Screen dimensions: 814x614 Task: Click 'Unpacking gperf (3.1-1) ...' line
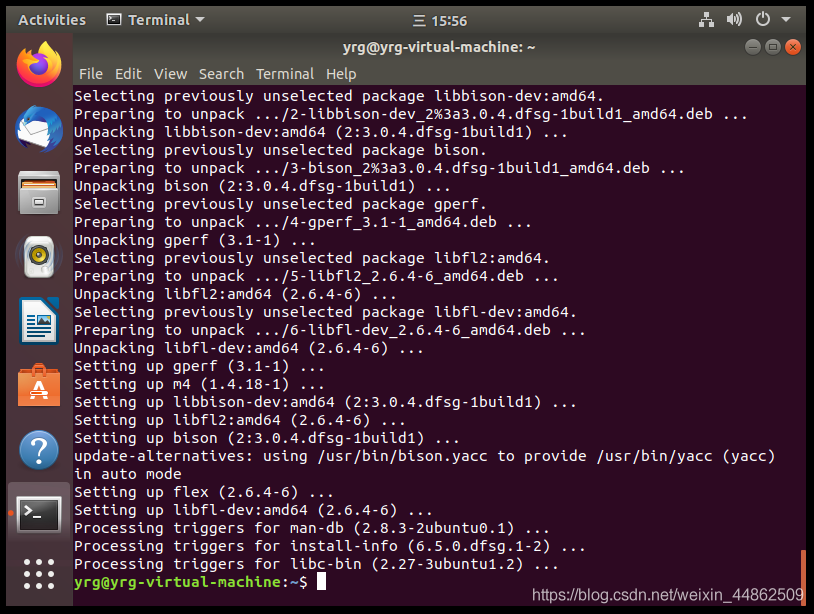(195, 240)
